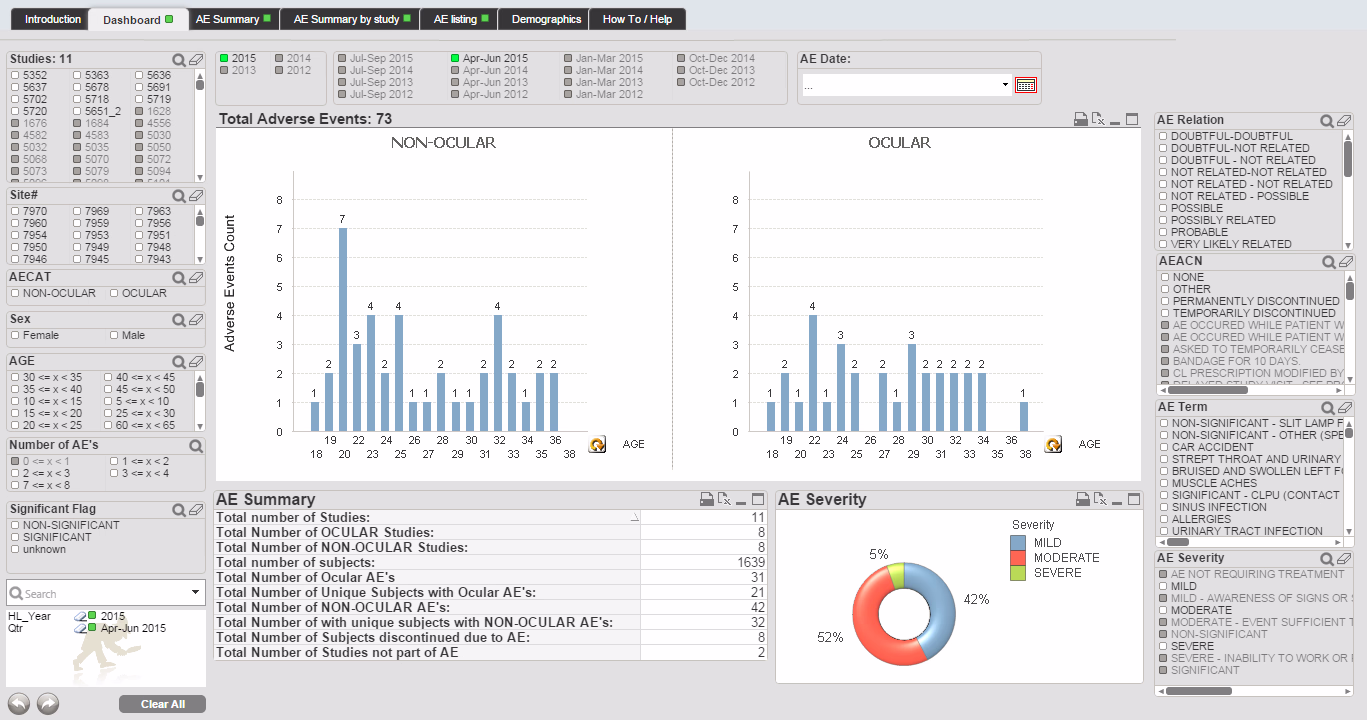Open search for the Sex list box
The image size is (1367, 720).
click(179, 320)
